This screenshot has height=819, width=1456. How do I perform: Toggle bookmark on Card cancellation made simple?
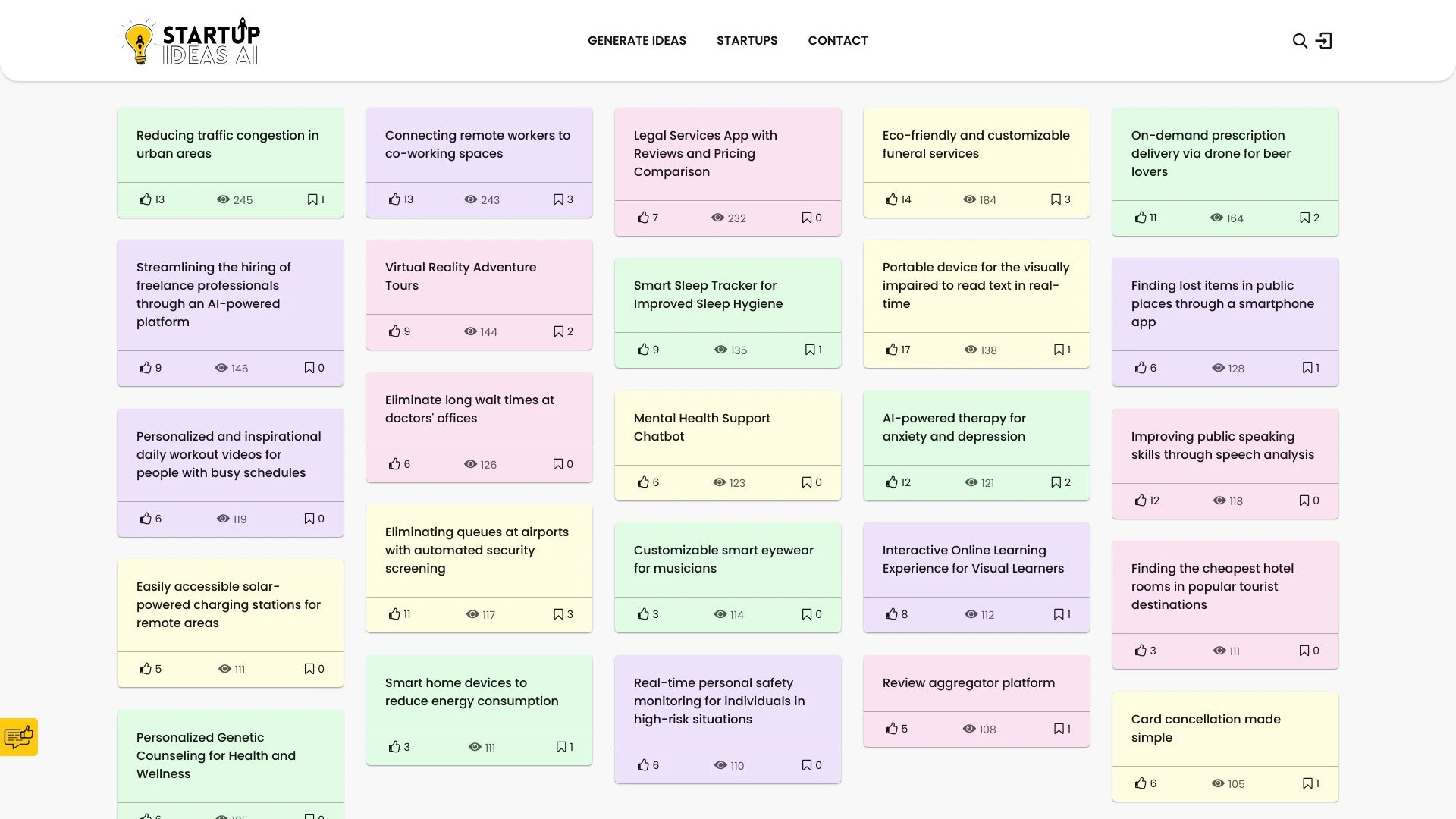[1307, 783]
